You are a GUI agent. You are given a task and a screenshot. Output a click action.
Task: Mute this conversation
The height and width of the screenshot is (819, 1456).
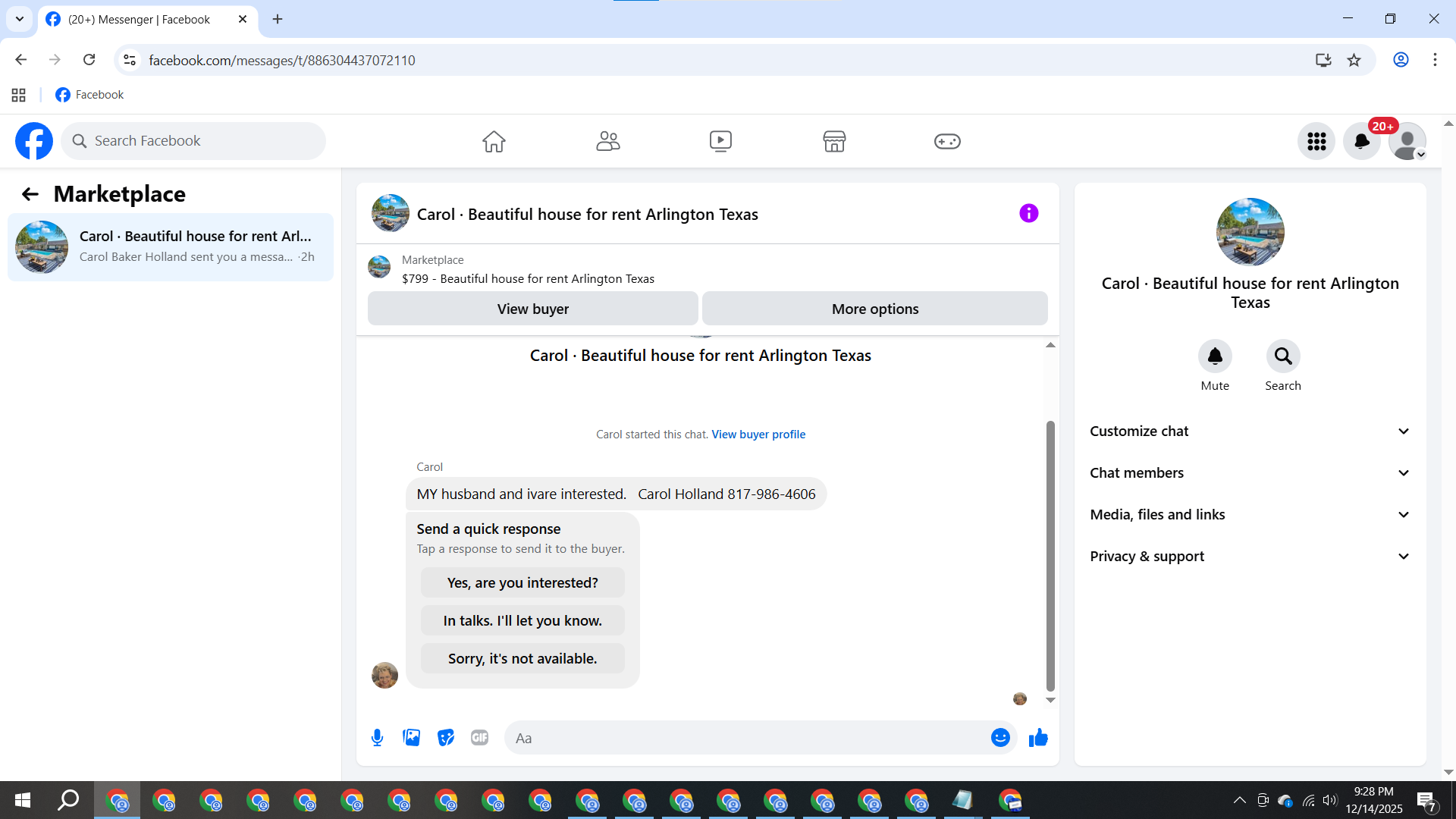[x=1215, y=356]
